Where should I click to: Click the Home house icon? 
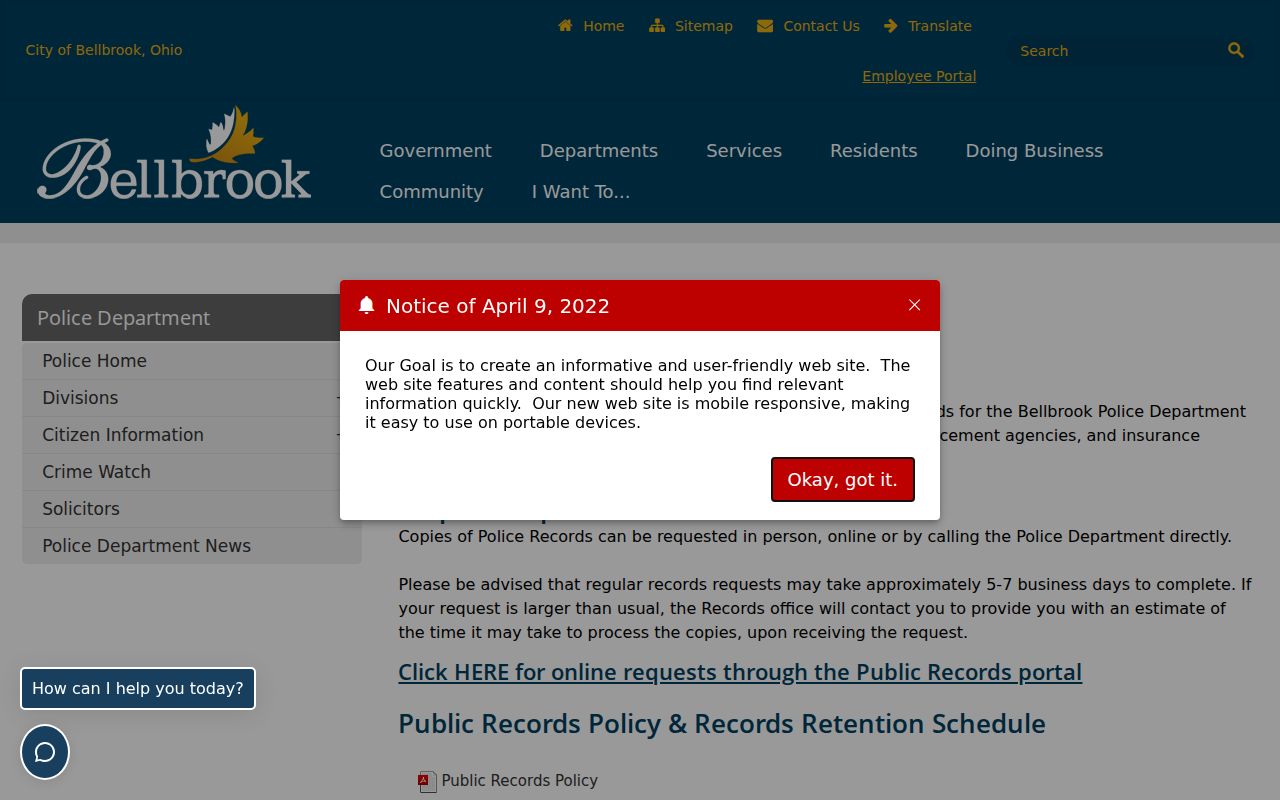(x=565, y=26)
